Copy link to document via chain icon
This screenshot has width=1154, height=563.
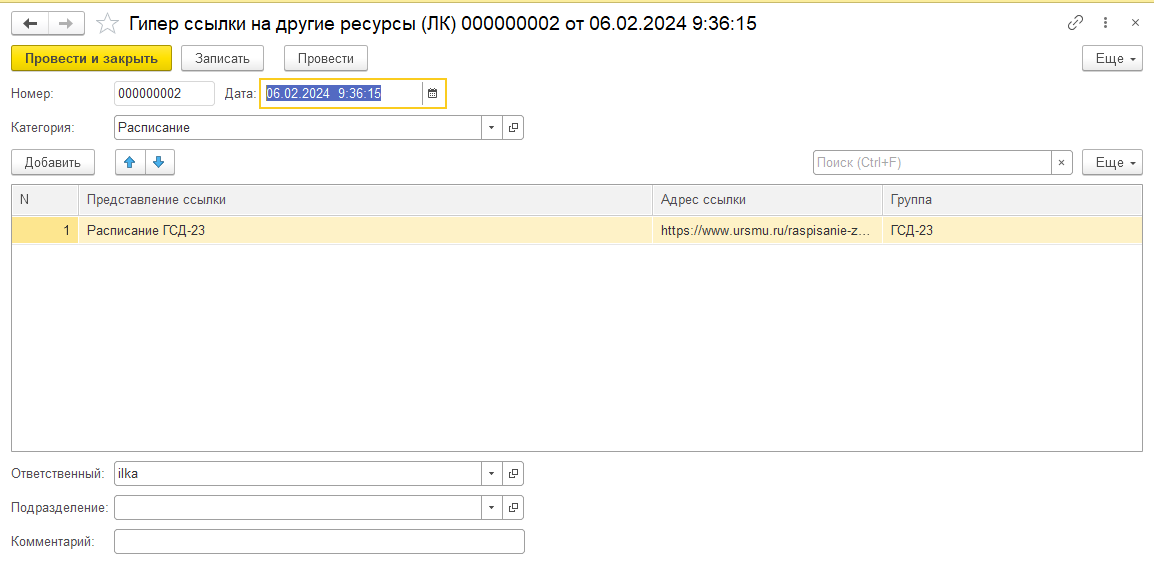tap(1076, 23)
